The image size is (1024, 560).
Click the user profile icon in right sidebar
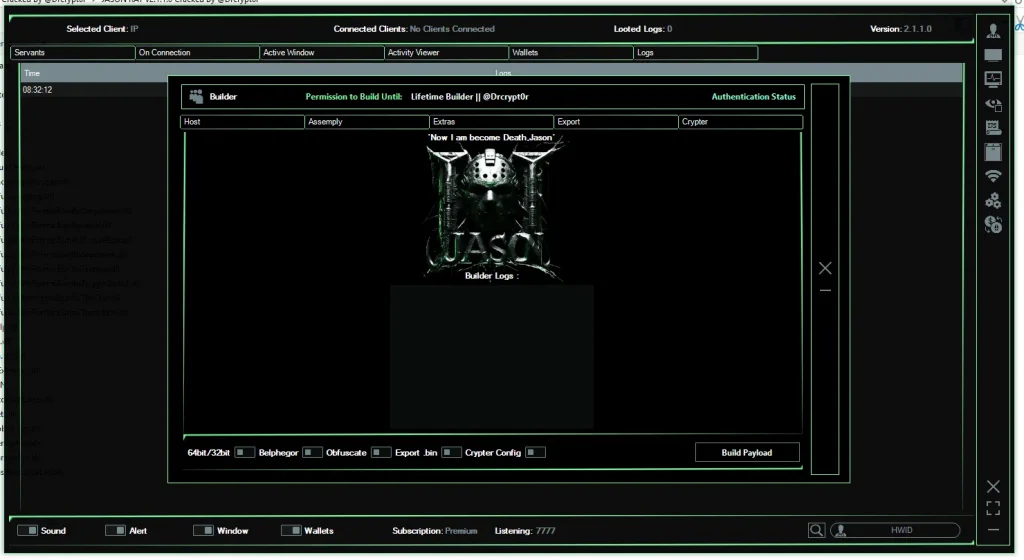[x=993, y=30]
